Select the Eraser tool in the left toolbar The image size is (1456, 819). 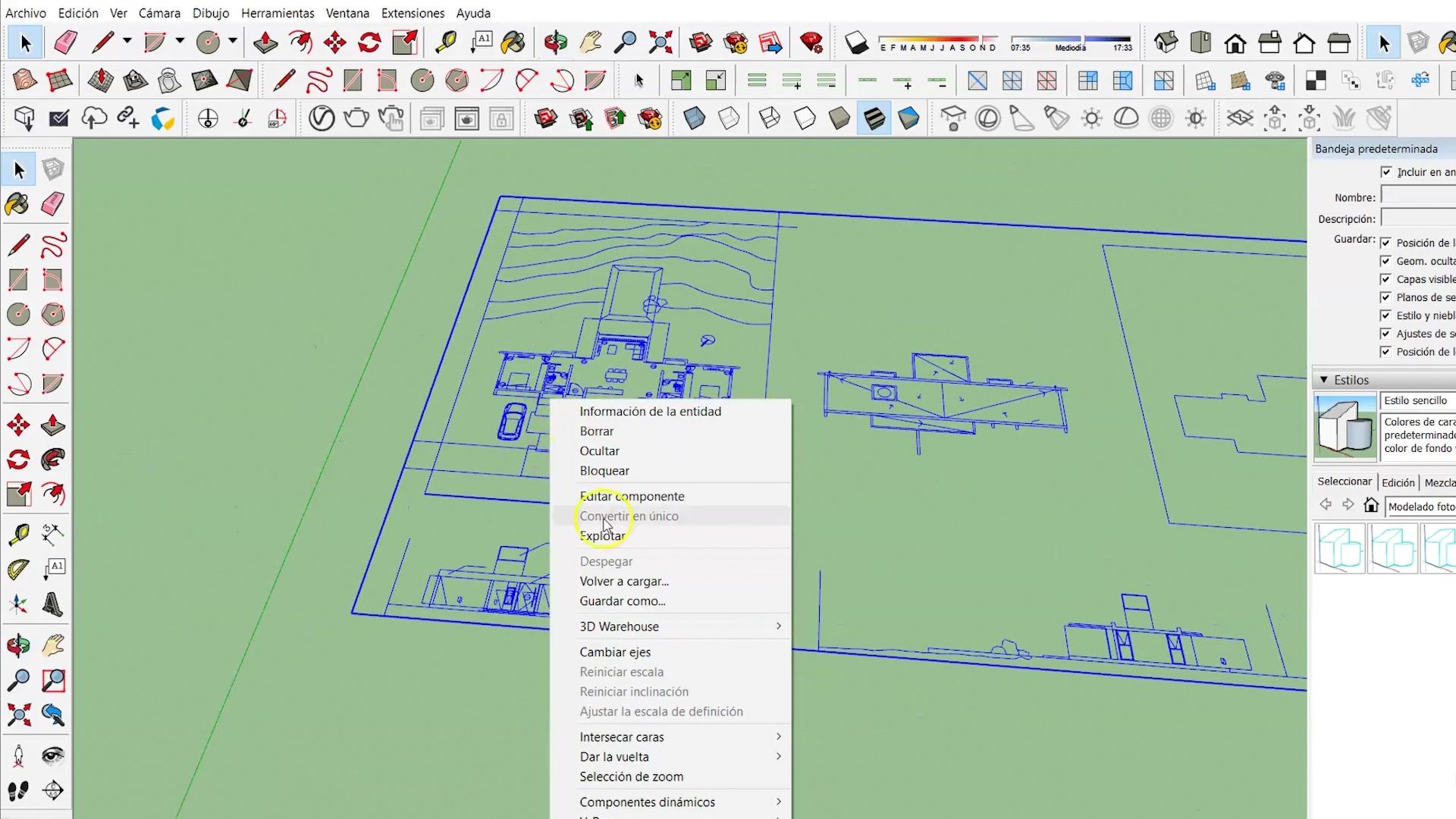(53, 204)
